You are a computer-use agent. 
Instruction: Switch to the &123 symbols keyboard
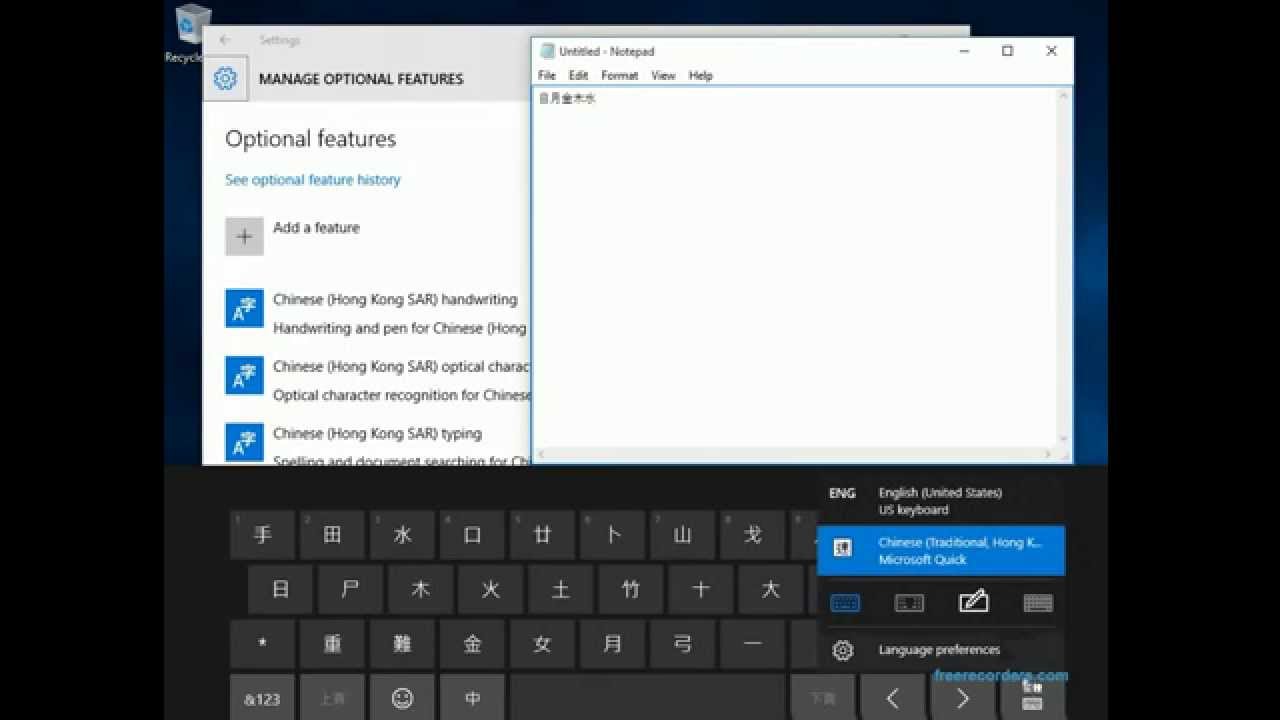[x=262, y=698]
